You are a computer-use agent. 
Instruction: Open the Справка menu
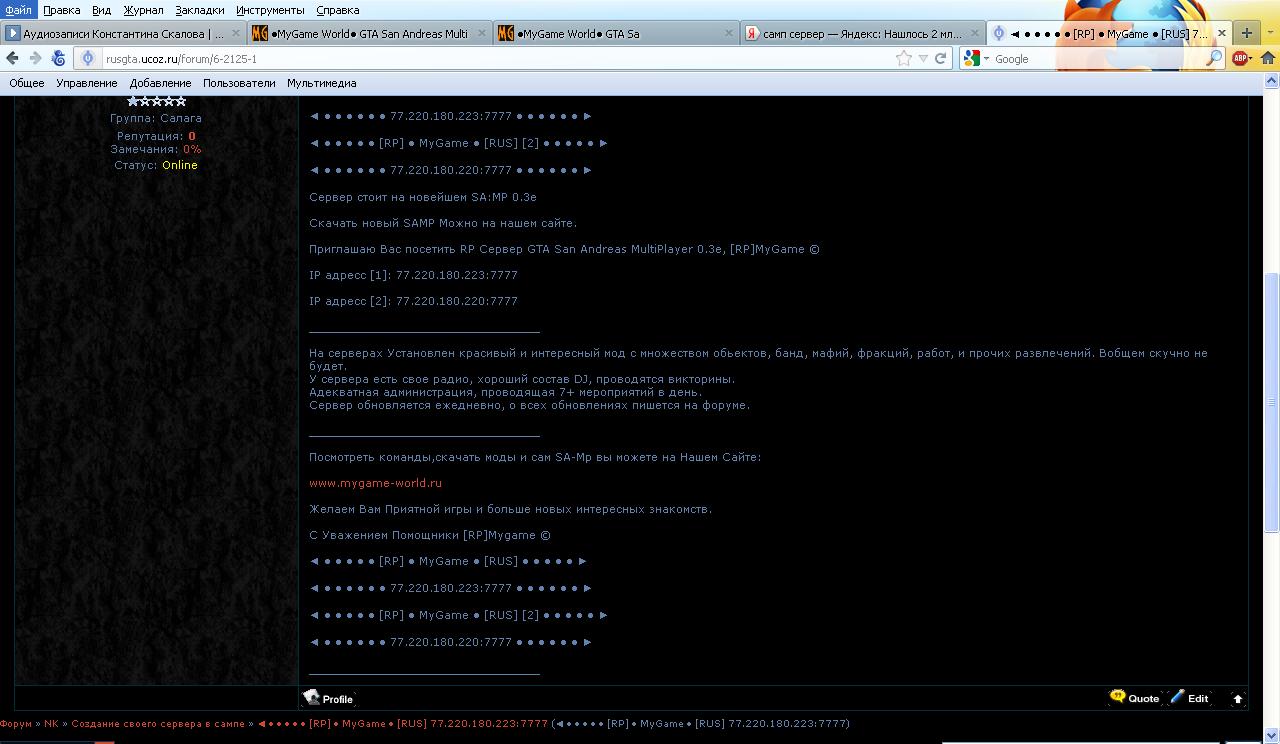pos(337,10)
